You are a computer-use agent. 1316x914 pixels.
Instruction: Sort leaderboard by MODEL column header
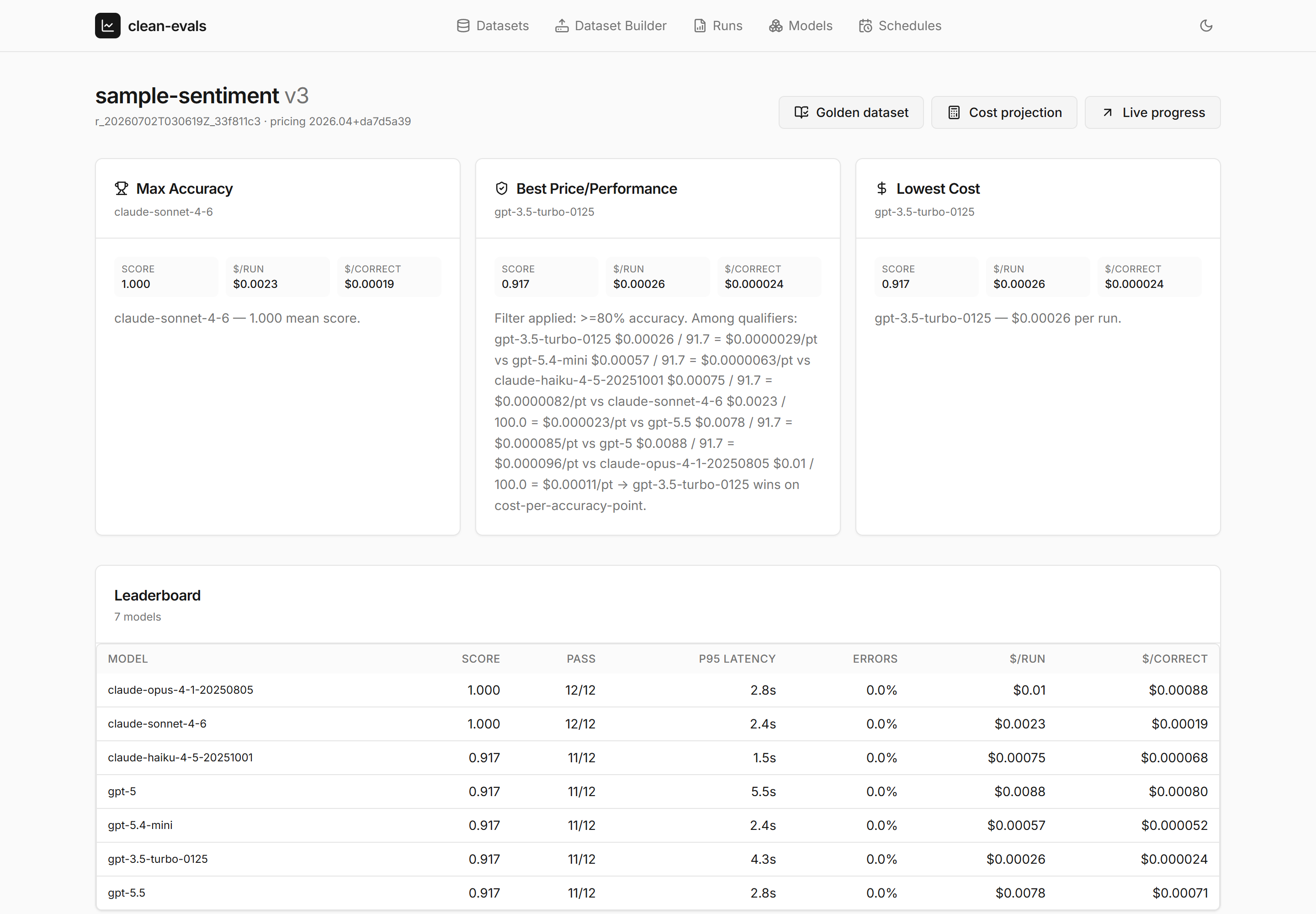pyautogui.click(x=127, y=659)
